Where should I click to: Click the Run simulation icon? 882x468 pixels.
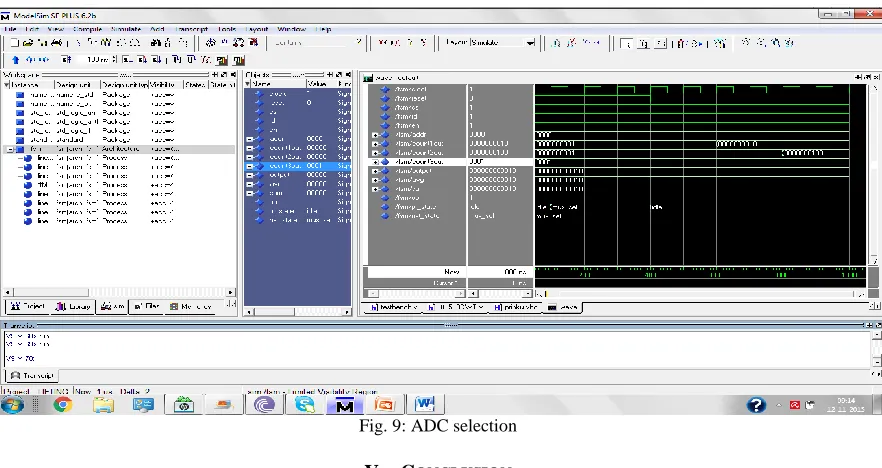coord(128,60)
